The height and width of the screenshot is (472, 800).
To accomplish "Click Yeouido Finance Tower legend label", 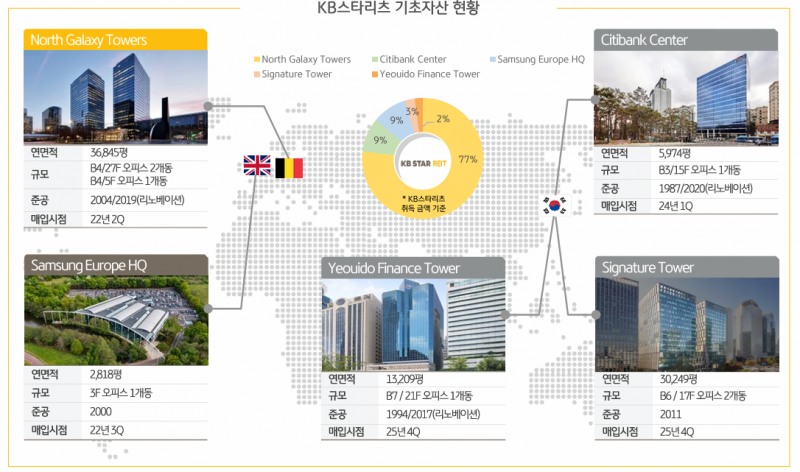I will (430, 74).
